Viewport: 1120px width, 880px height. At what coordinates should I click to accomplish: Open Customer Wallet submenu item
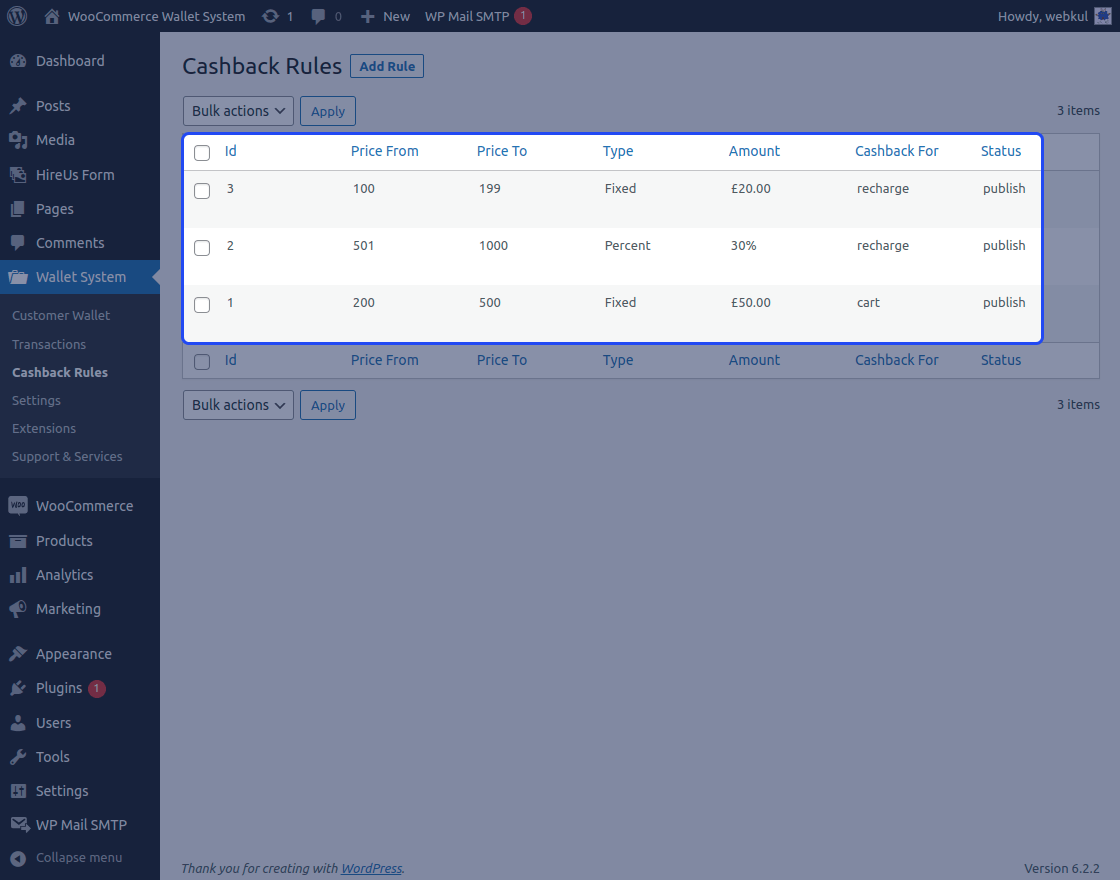[x=61, y=316]
